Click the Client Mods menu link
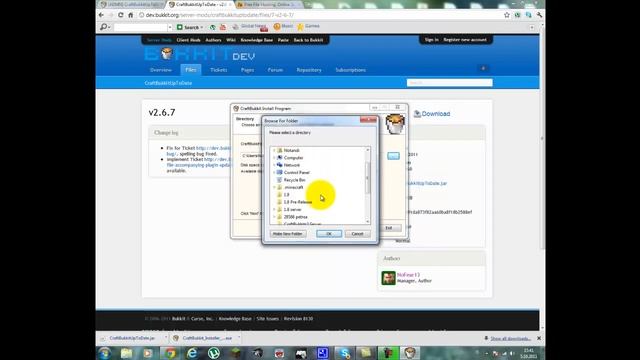 pyautogui.click(x=189, y=40)
